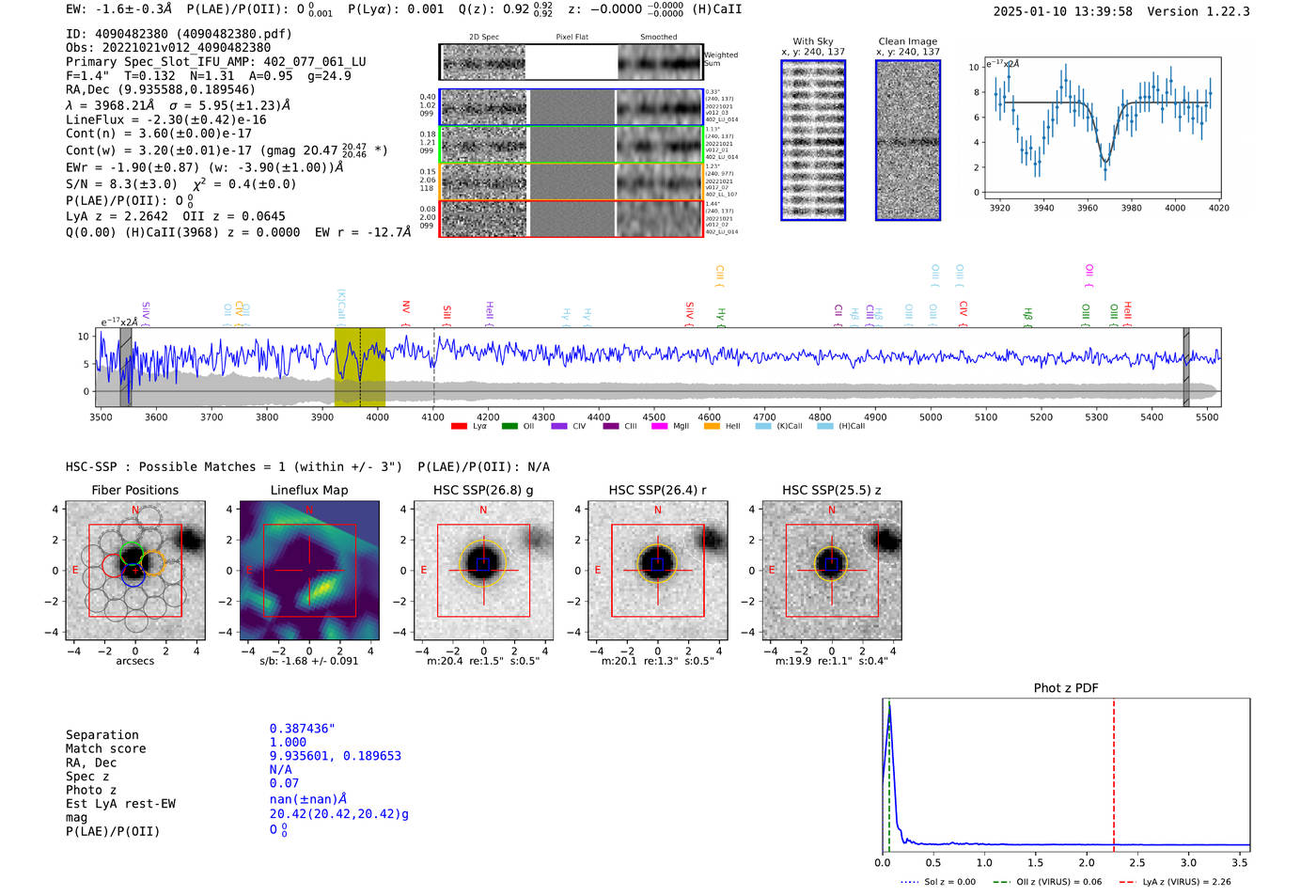Open the With Sky cutout image

click(x=813, y=140)
